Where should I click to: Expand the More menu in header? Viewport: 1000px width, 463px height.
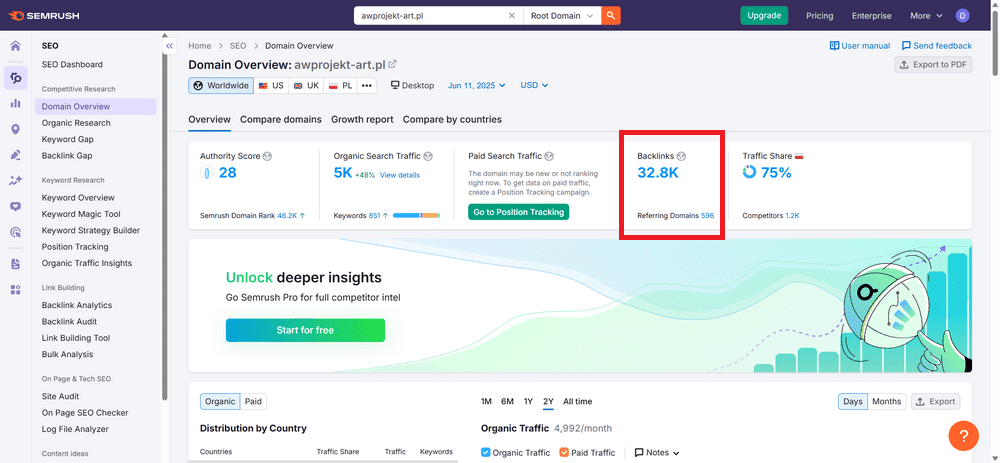(926, 16)
